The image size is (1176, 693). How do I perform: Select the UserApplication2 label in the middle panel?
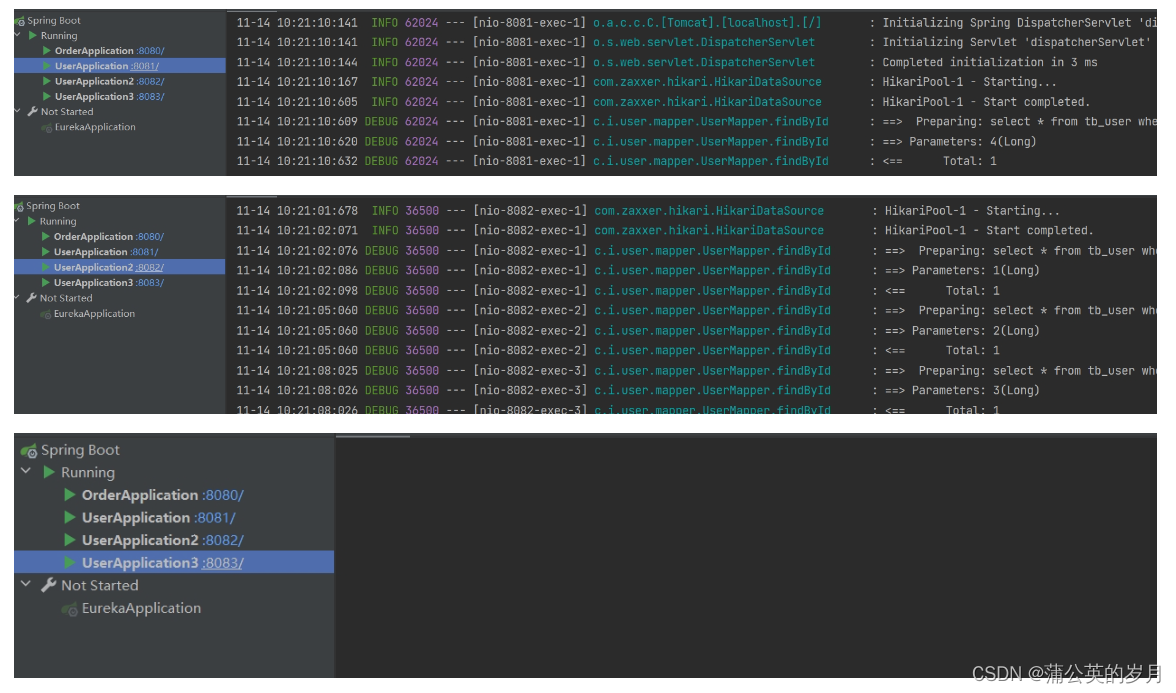point(94,268)
